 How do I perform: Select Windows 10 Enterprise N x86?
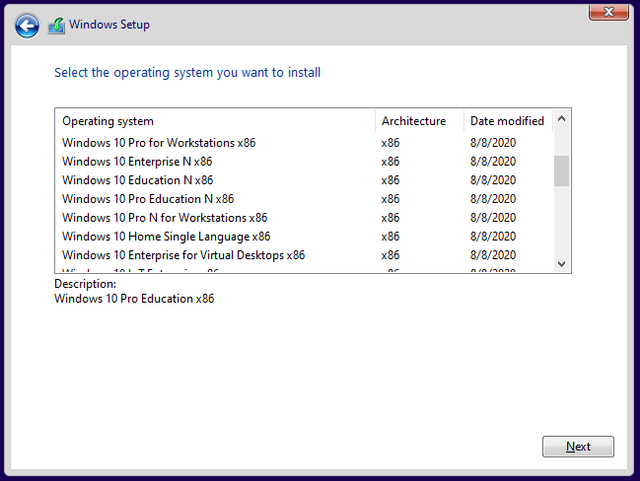coord(137,162)
